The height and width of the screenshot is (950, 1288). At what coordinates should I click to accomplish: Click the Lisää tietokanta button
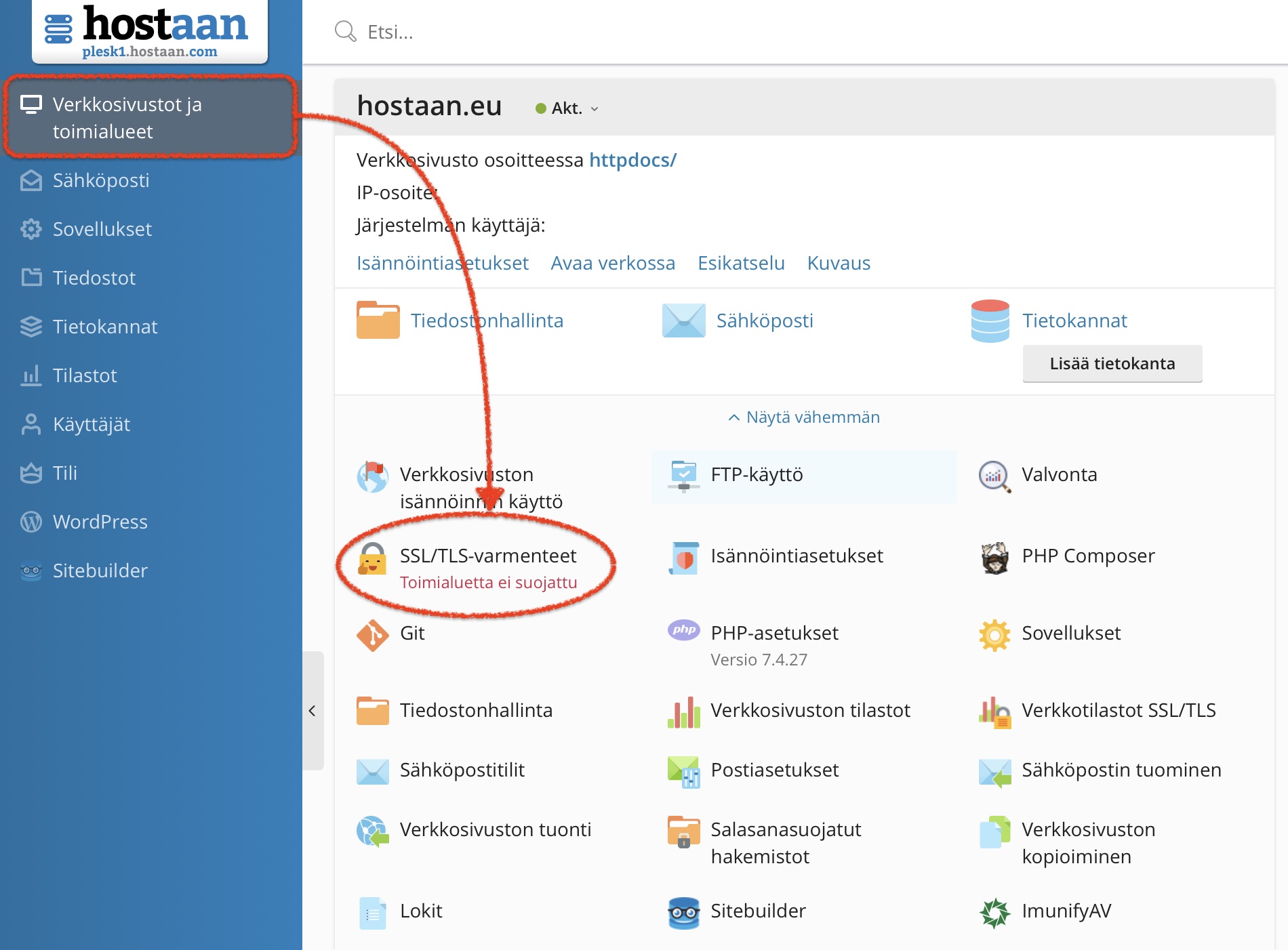pos(1112,364)
